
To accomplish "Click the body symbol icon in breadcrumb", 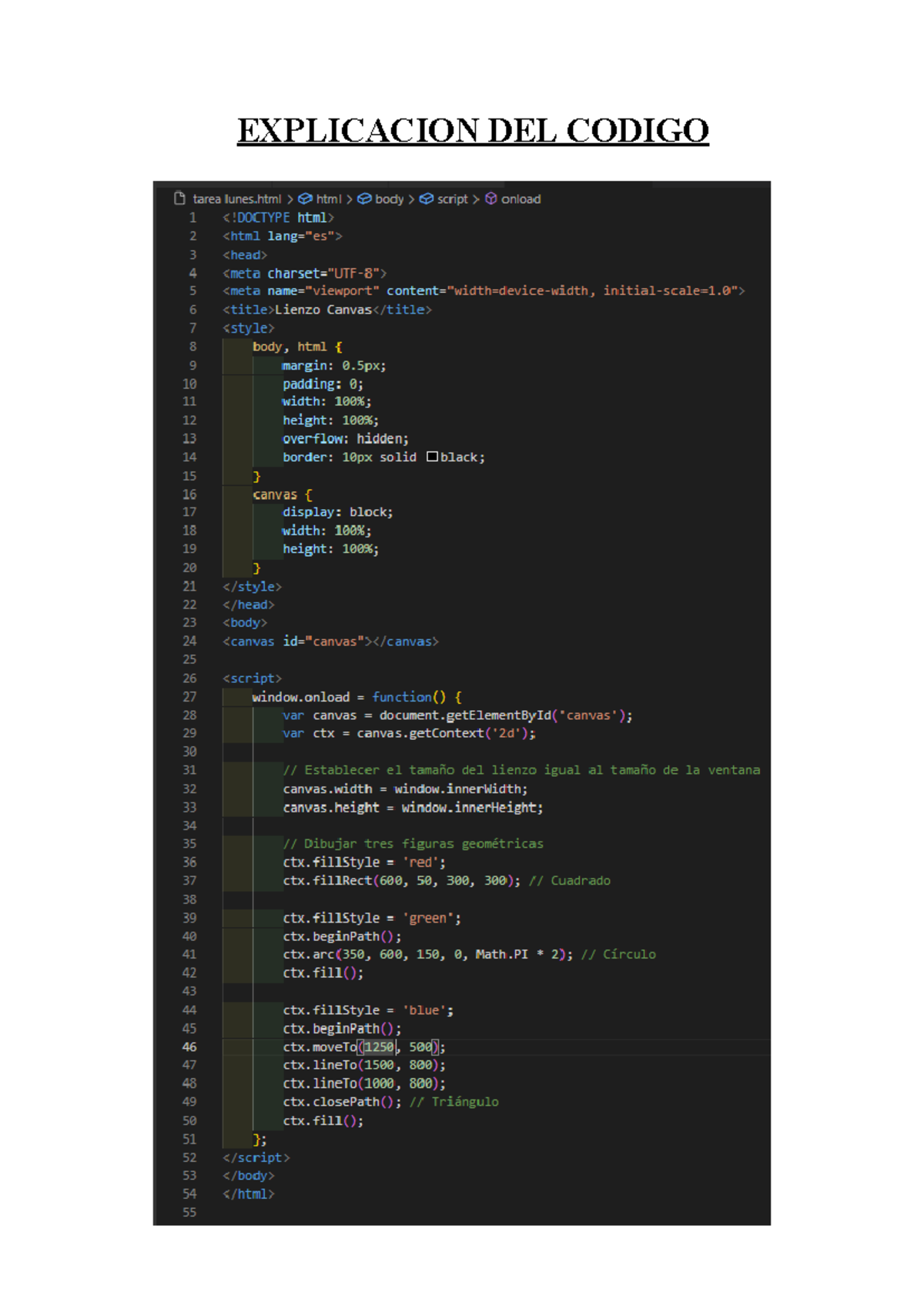I will click(x=364, y=199).
